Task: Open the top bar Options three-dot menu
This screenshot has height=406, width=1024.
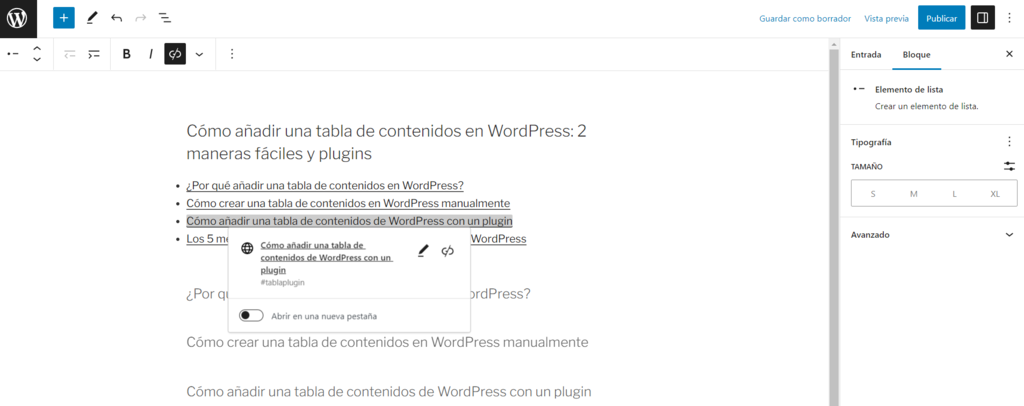Action: pos(1010,18)
